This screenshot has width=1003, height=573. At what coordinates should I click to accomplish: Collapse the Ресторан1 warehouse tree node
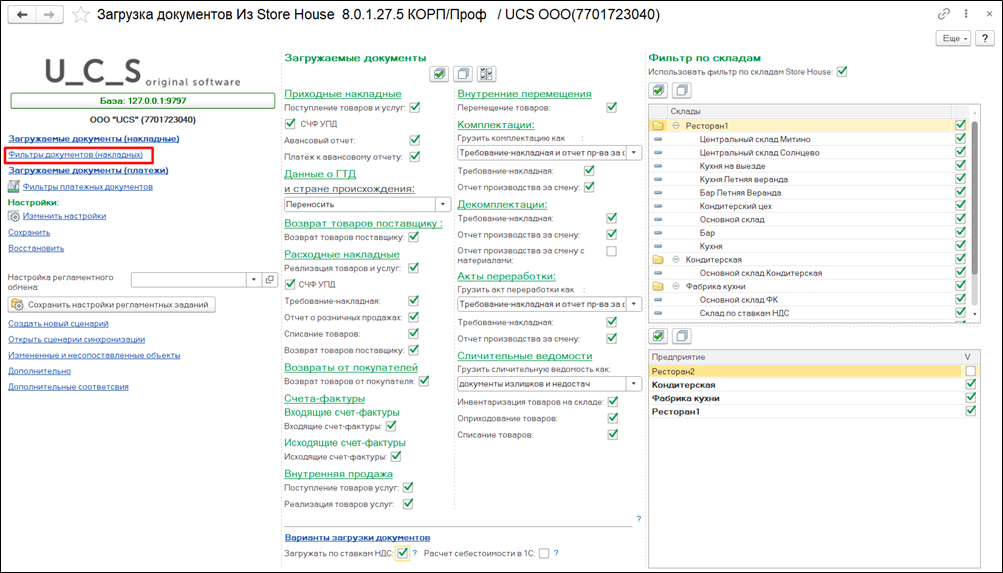tap(676, 126)
